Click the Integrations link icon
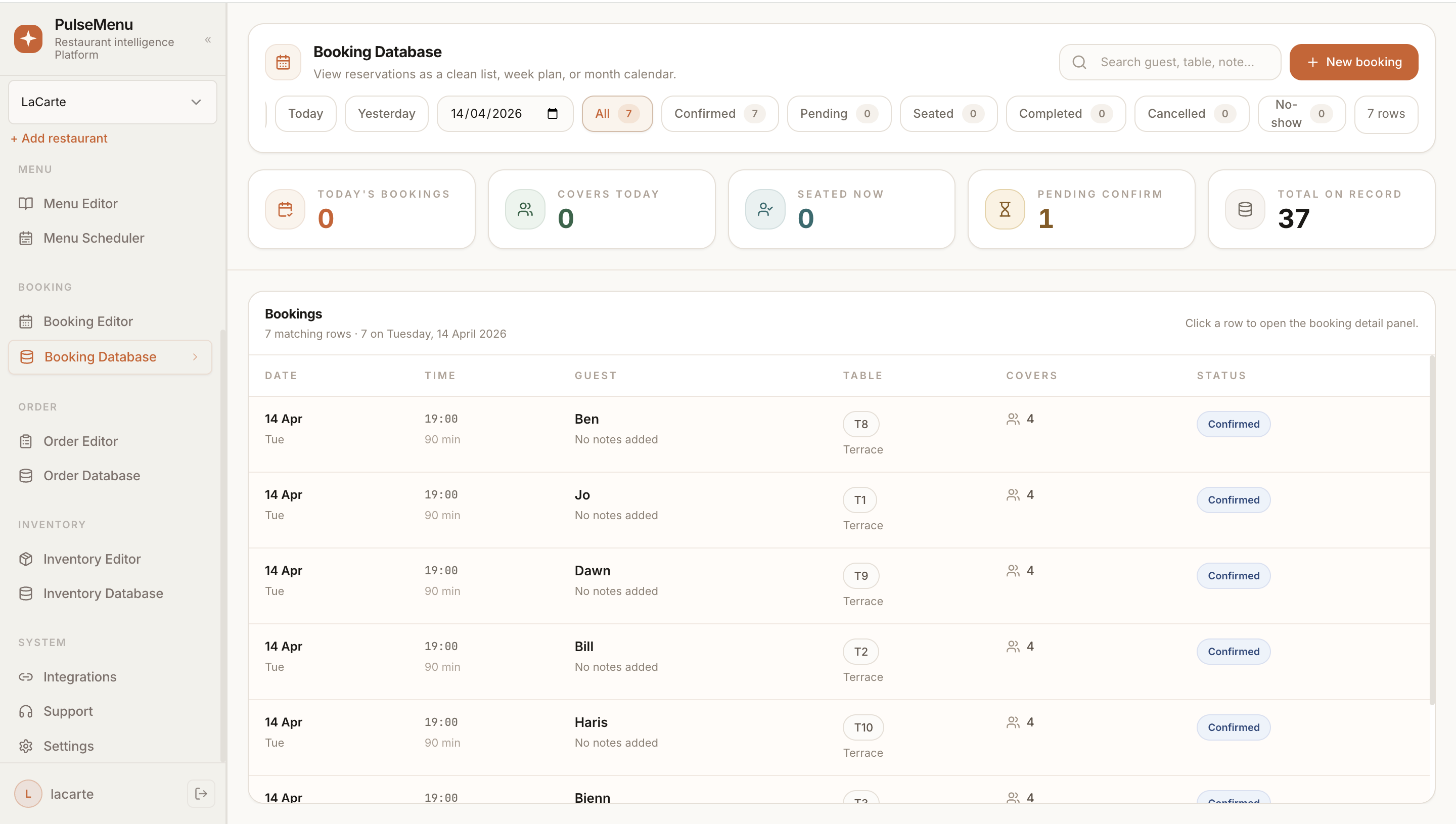 [x=25, y=677]
